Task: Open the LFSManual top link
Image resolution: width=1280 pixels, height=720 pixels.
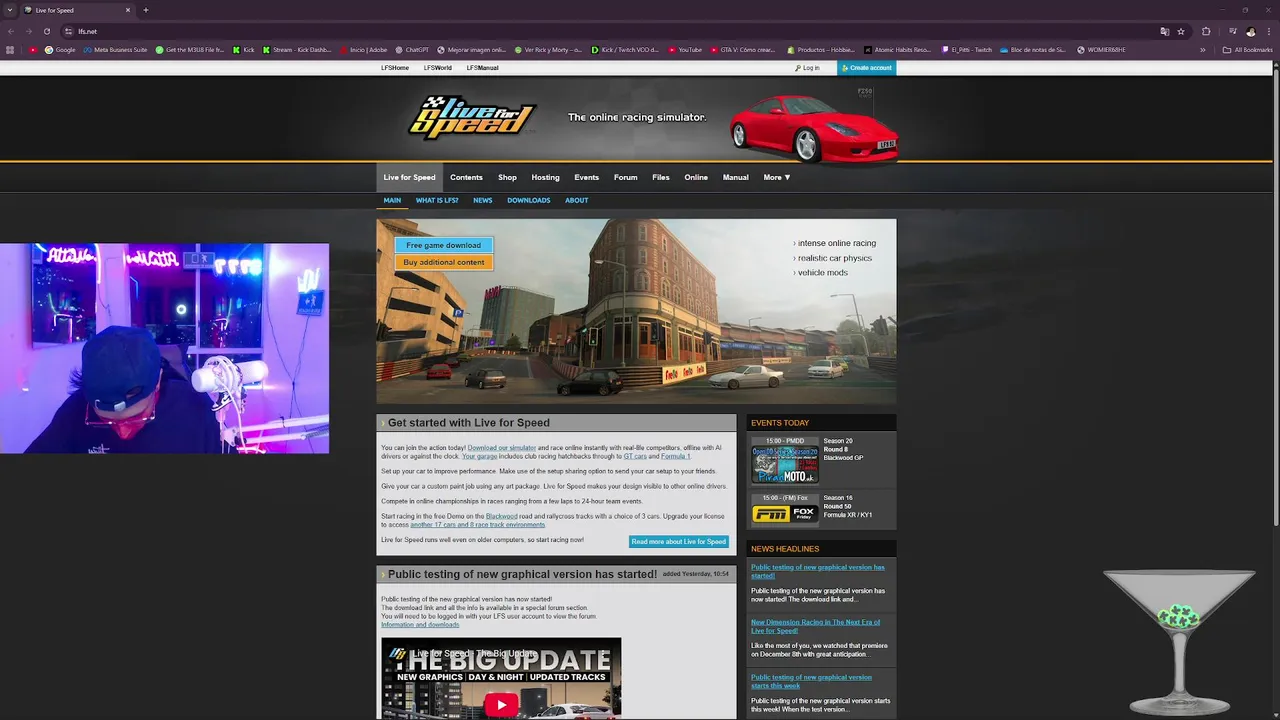Action: pyautogui.click(x=482, y=68)
